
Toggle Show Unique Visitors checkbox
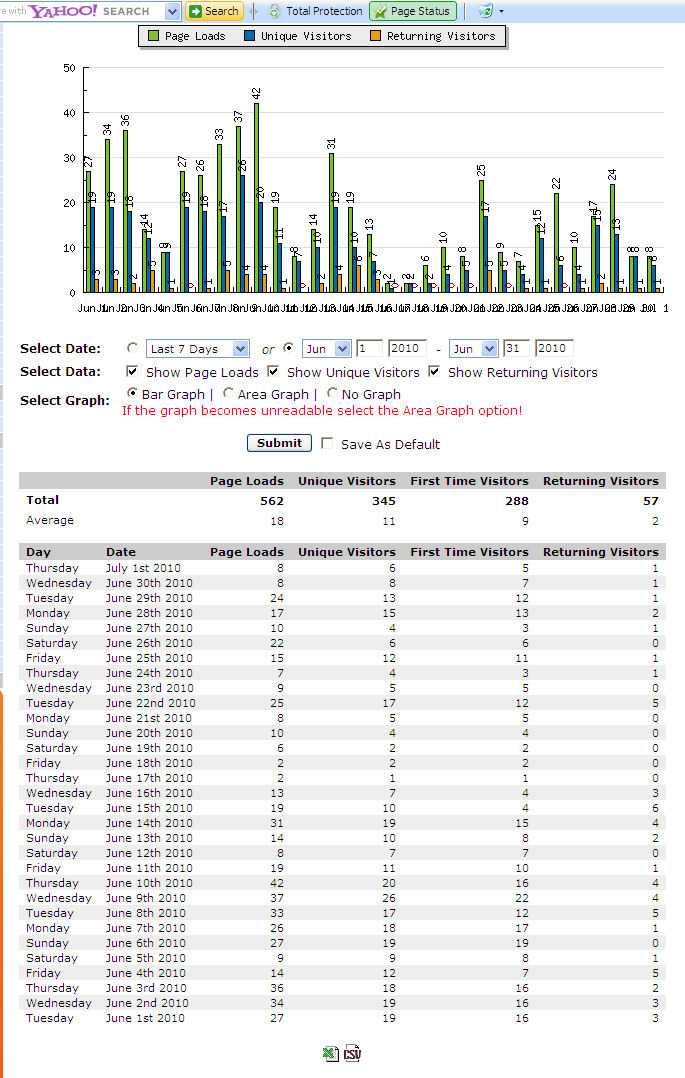tap(273, 371)
